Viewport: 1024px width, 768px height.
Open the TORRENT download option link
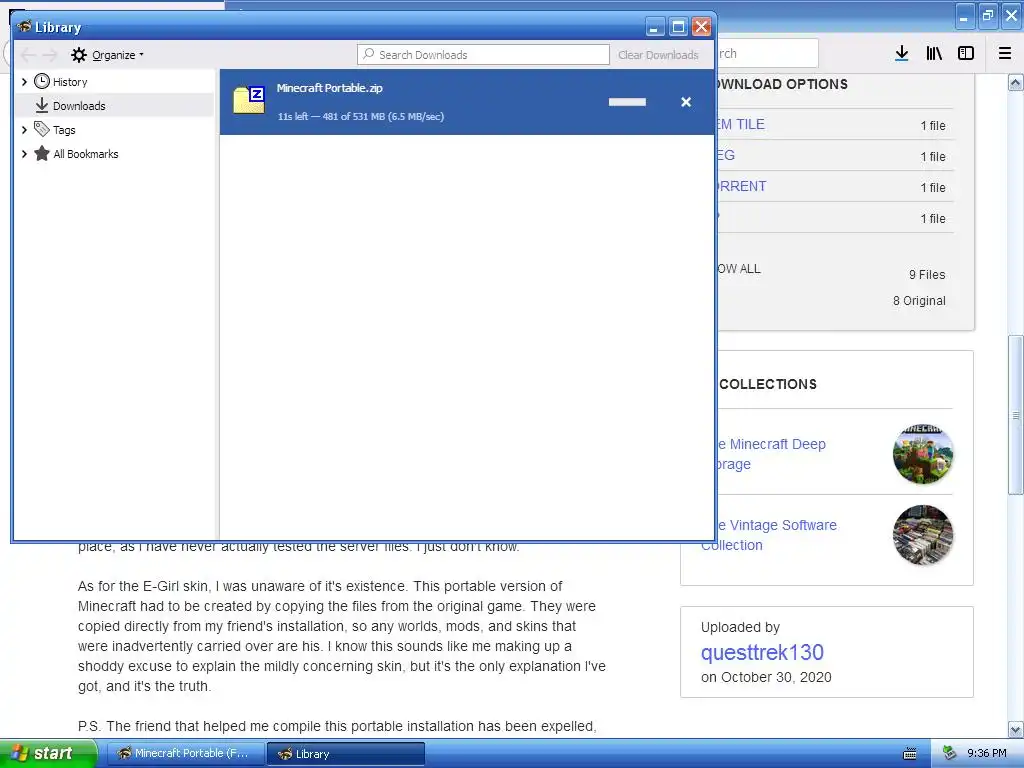tap(740, 186)
